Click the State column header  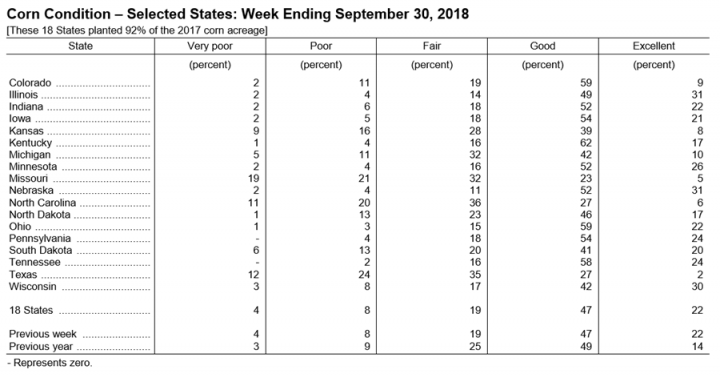[x=80, y=46]
